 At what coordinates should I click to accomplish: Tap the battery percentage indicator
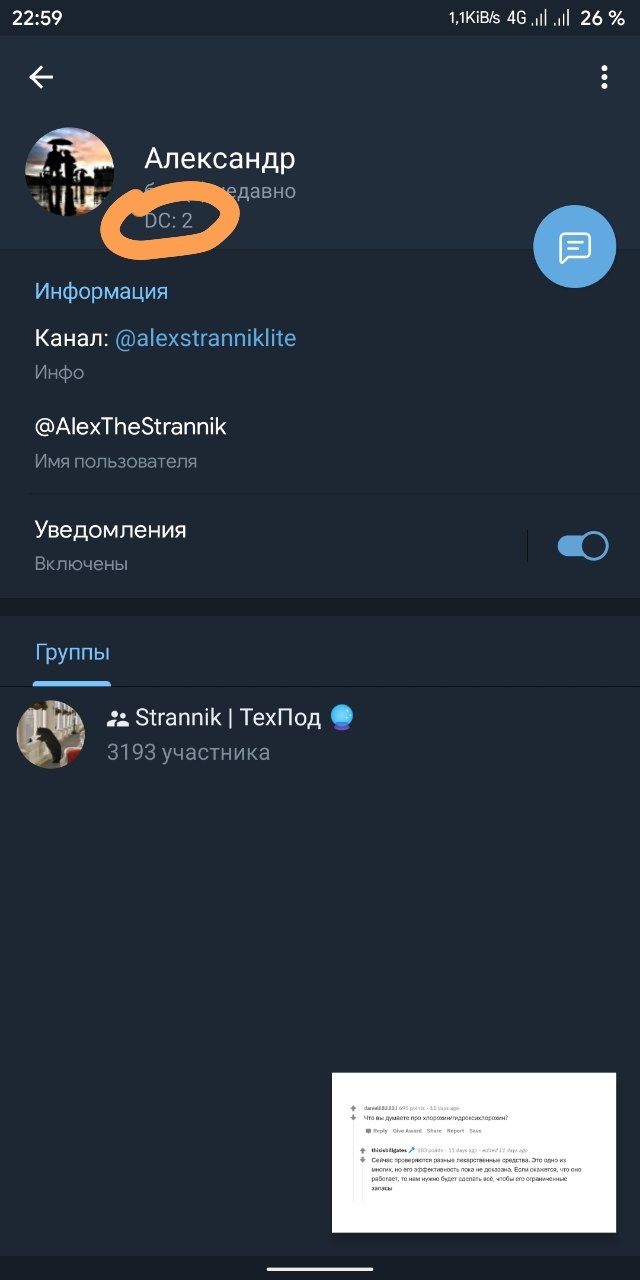[x=602, y=18]
